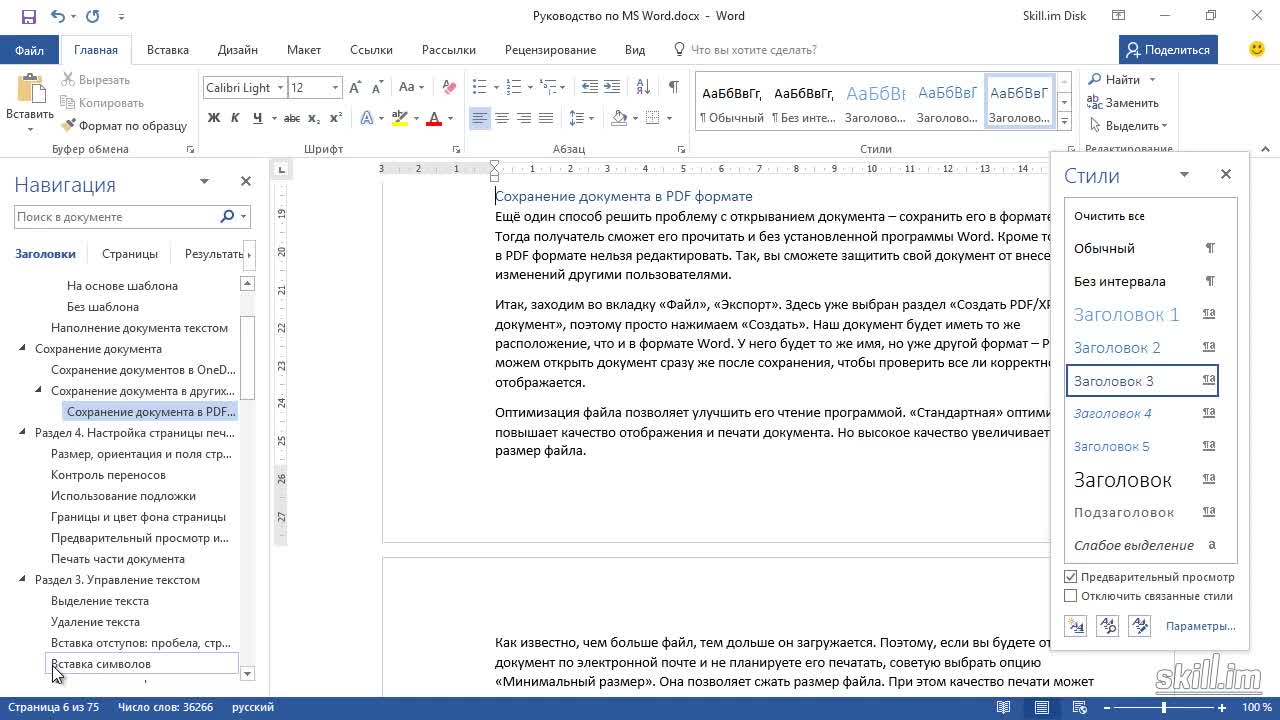Viewport: 1280px width, 720px height.
Task: Apply subscript formatting
Action: coord(314,118)
